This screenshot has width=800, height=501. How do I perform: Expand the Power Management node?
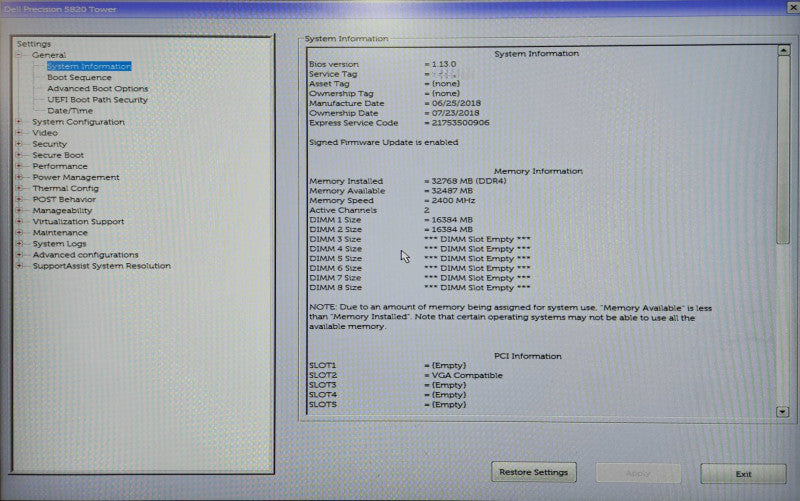point(19,177)
